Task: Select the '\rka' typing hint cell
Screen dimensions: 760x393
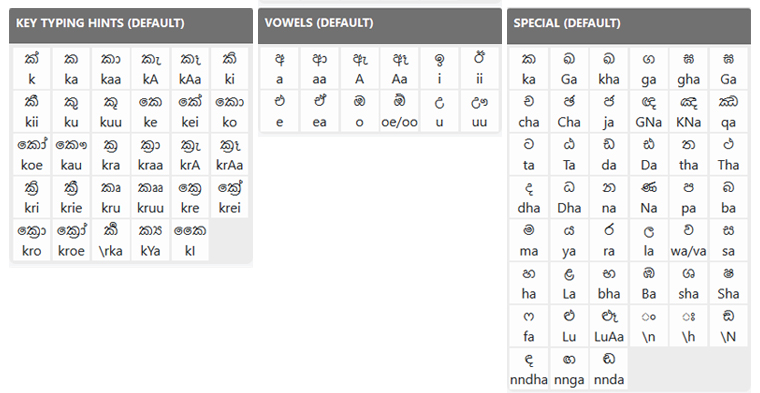Action: (111, 240)
